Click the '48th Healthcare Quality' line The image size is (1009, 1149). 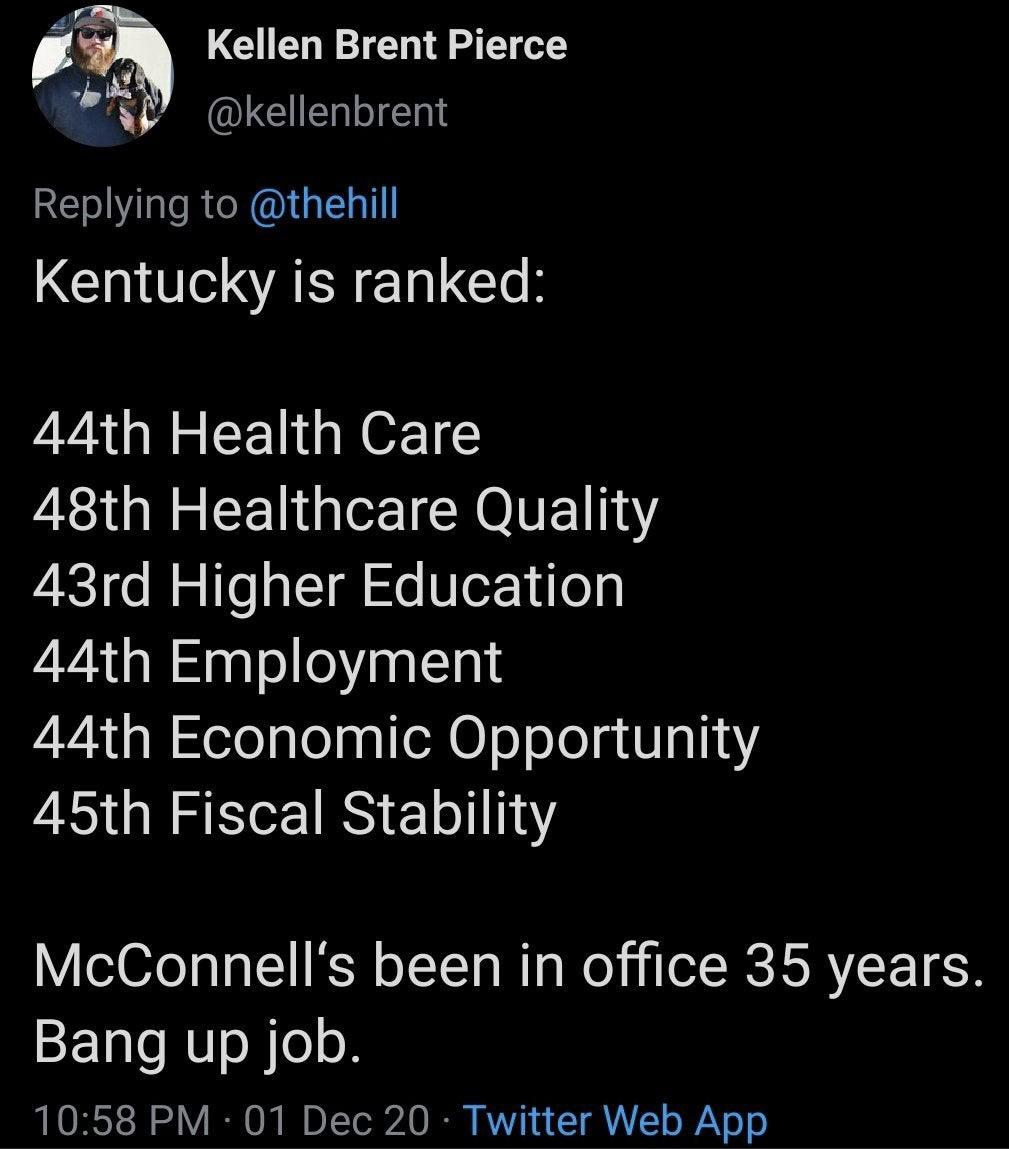pyautogui.click(x=345, y=510)
